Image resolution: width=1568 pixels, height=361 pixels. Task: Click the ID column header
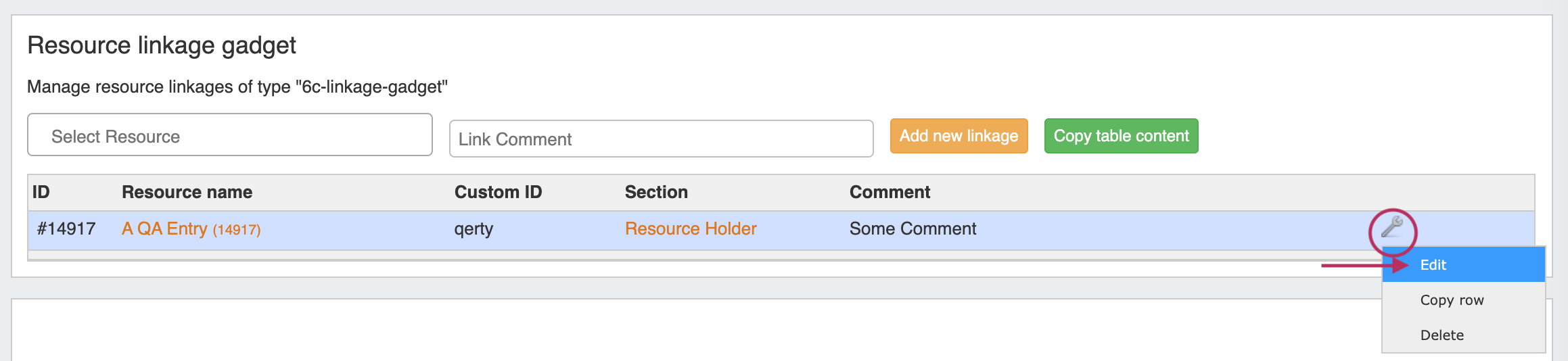(41, 193)
